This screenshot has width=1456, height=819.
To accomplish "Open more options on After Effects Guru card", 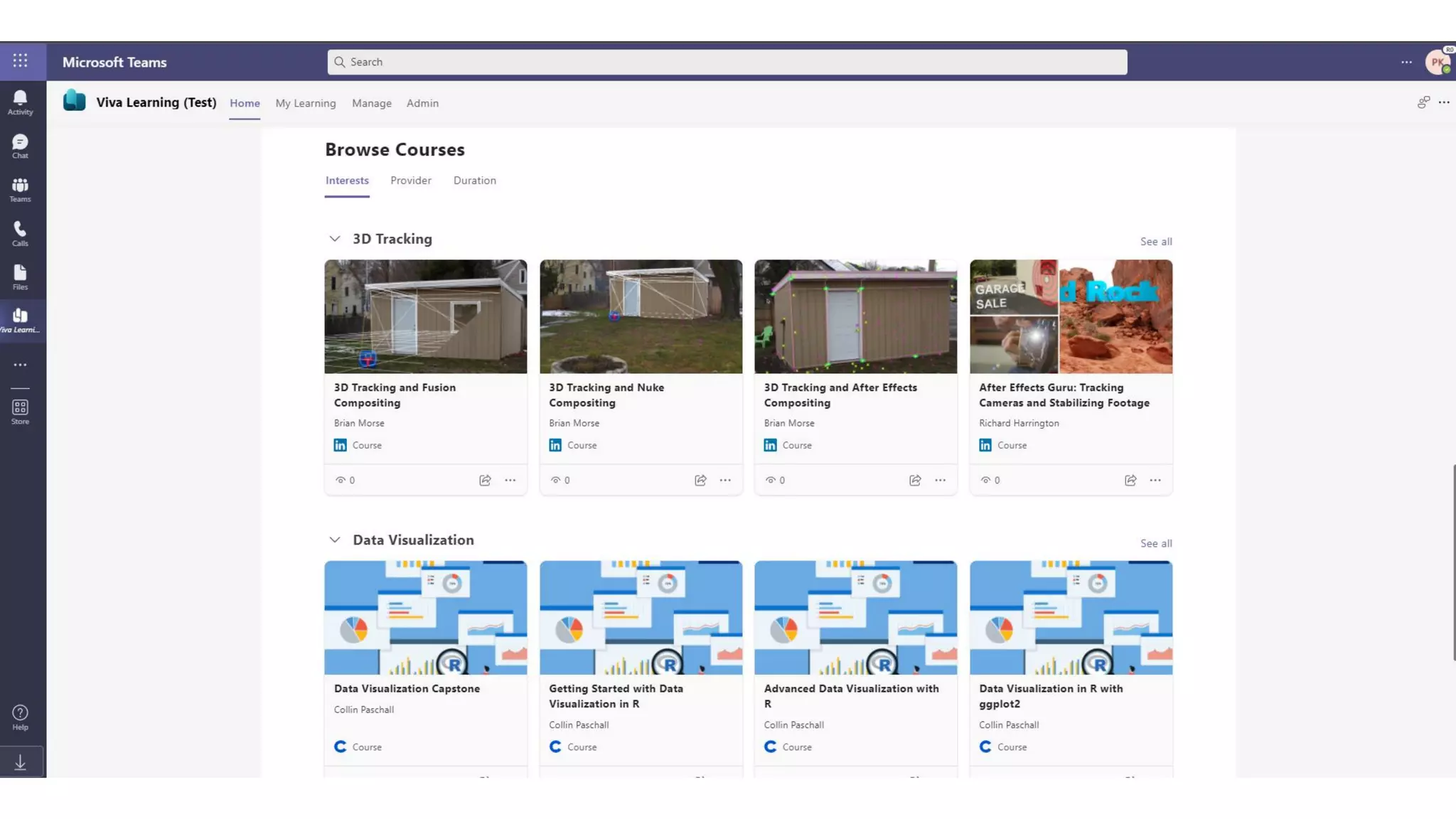I will [1155, 481].
